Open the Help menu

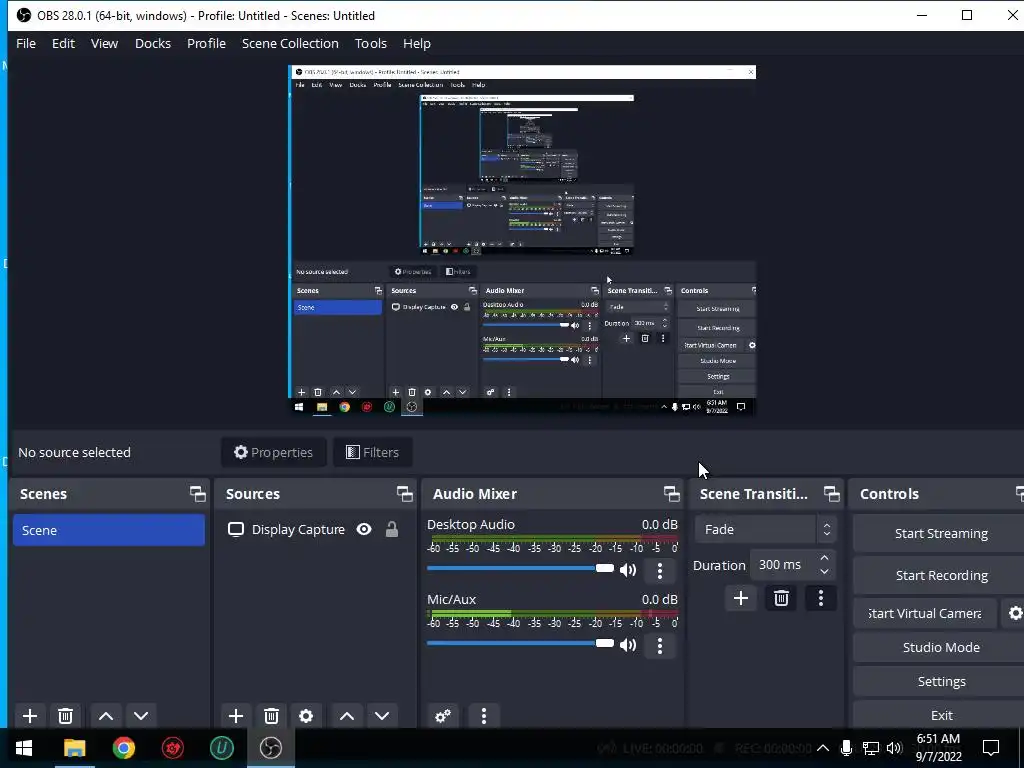click(417, 43)
